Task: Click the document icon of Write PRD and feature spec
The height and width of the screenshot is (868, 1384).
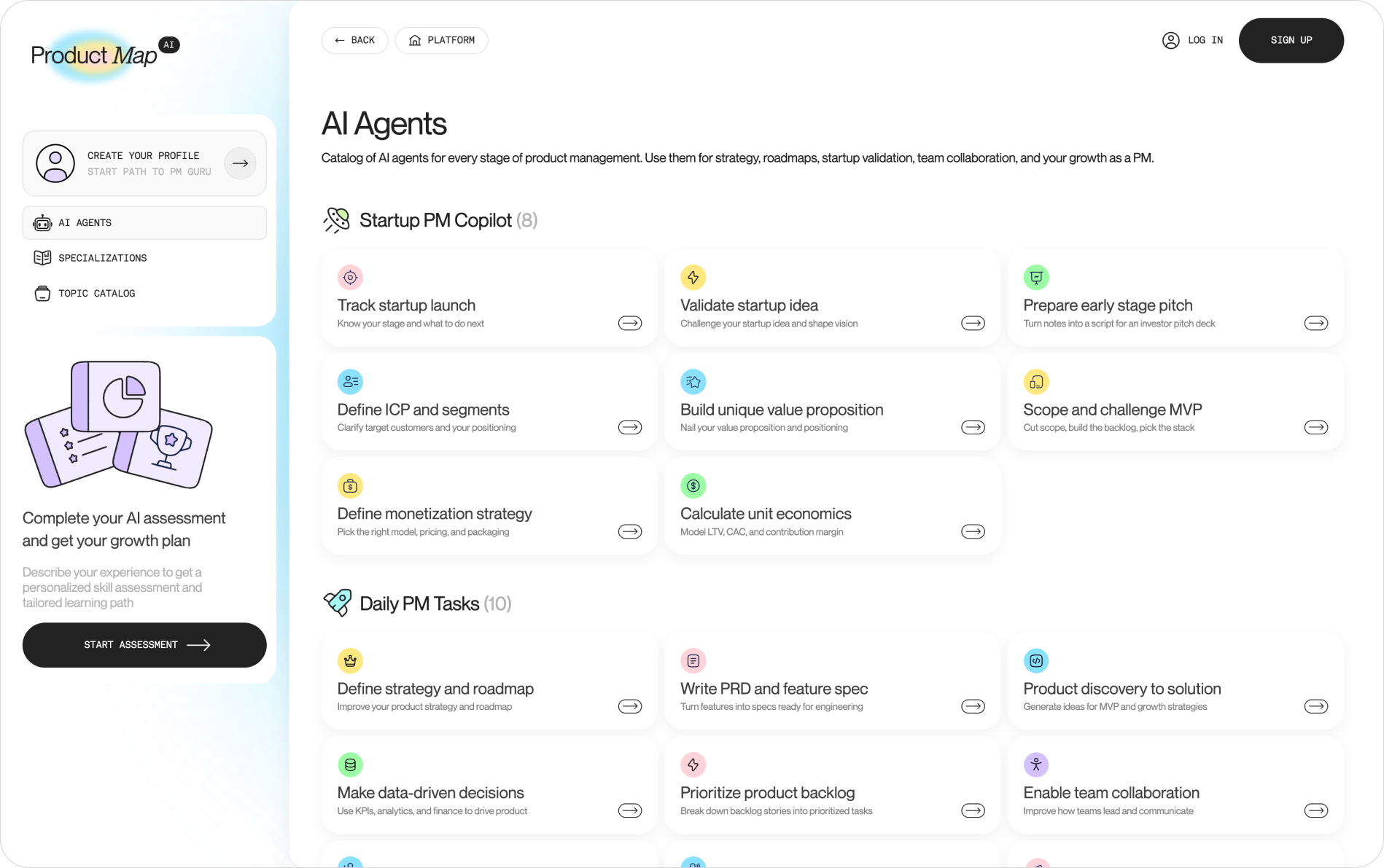Action: click(693, 660)
